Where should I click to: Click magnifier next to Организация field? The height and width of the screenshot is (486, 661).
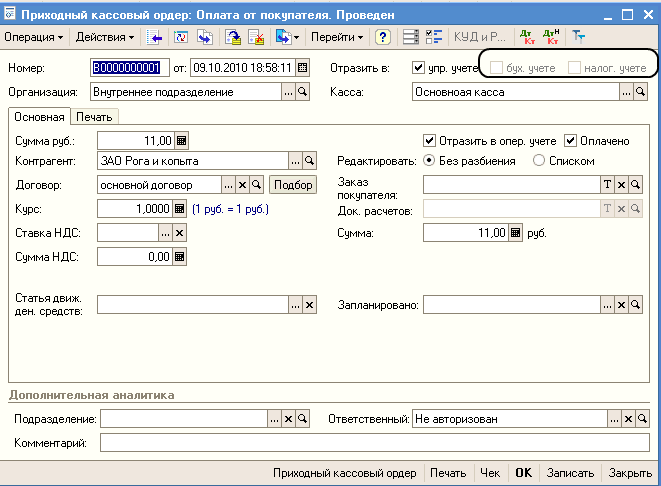(x=302, y=91)
